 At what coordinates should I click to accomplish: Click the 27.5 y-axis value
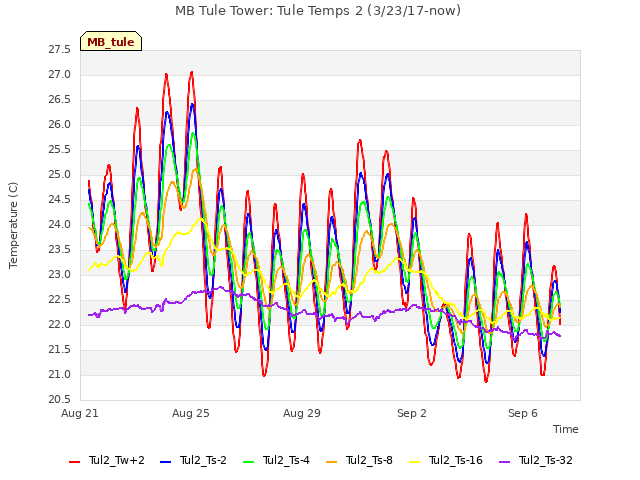pos(60,50)
